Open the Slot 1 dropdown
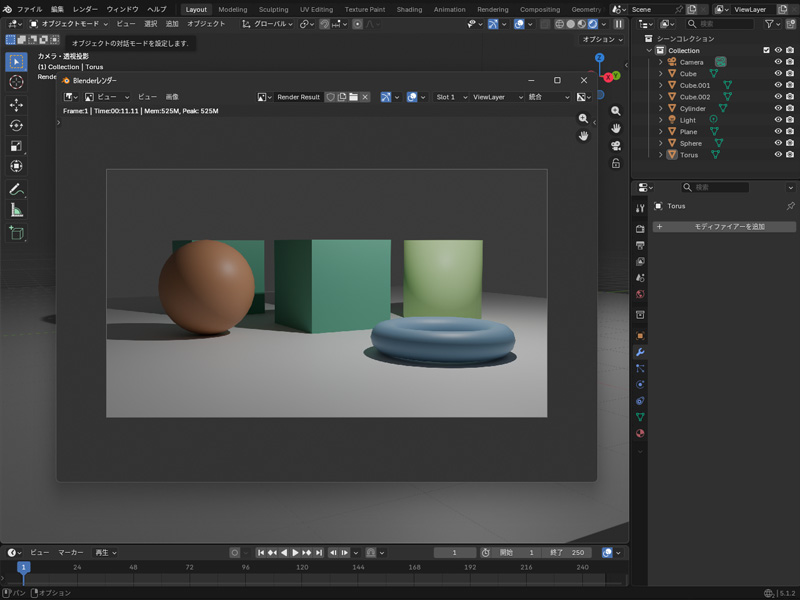 coord(451,97)
